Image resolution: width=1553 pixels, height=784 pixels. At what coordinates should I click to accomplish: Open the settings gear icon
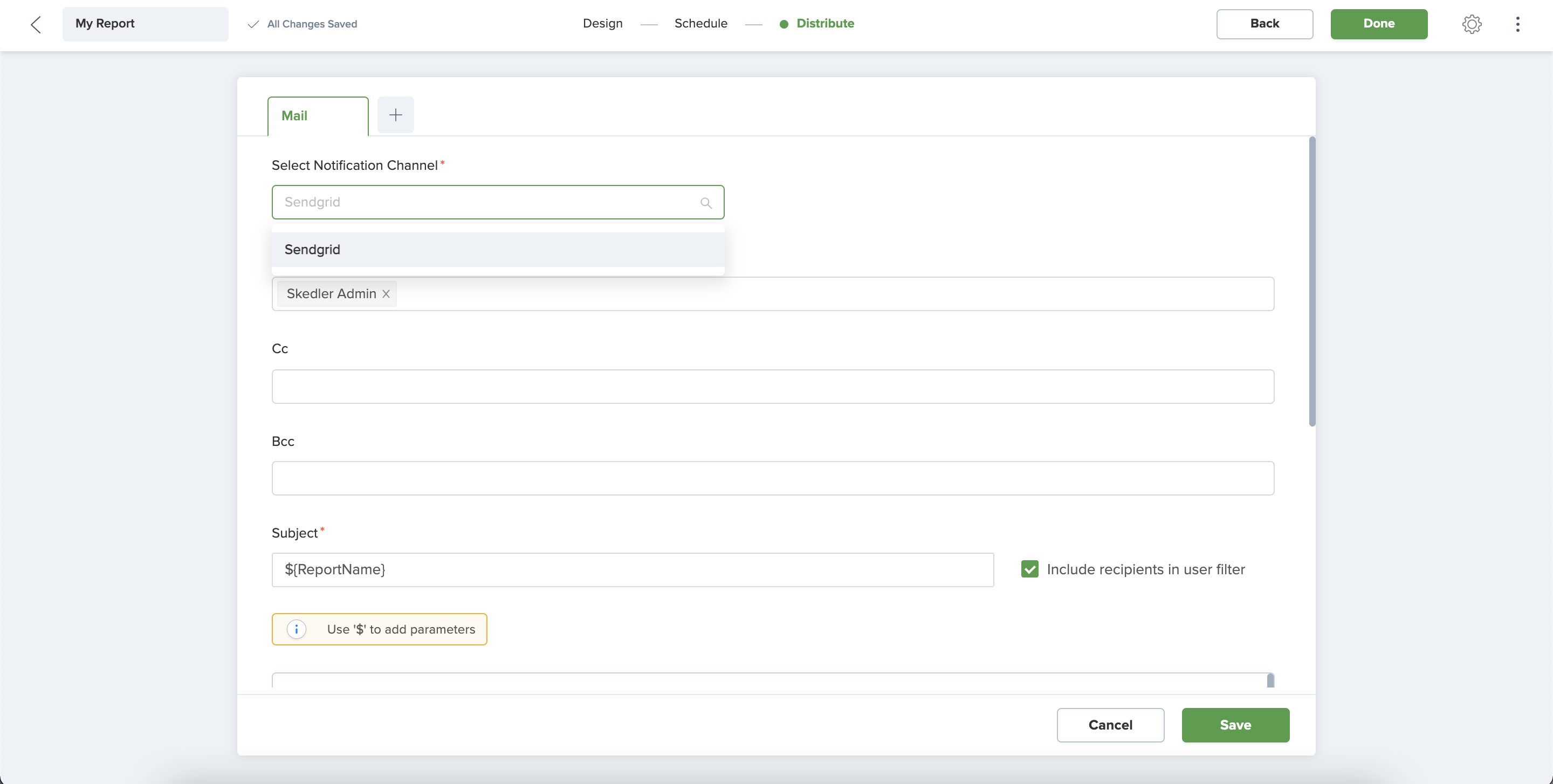[1472, 24]
